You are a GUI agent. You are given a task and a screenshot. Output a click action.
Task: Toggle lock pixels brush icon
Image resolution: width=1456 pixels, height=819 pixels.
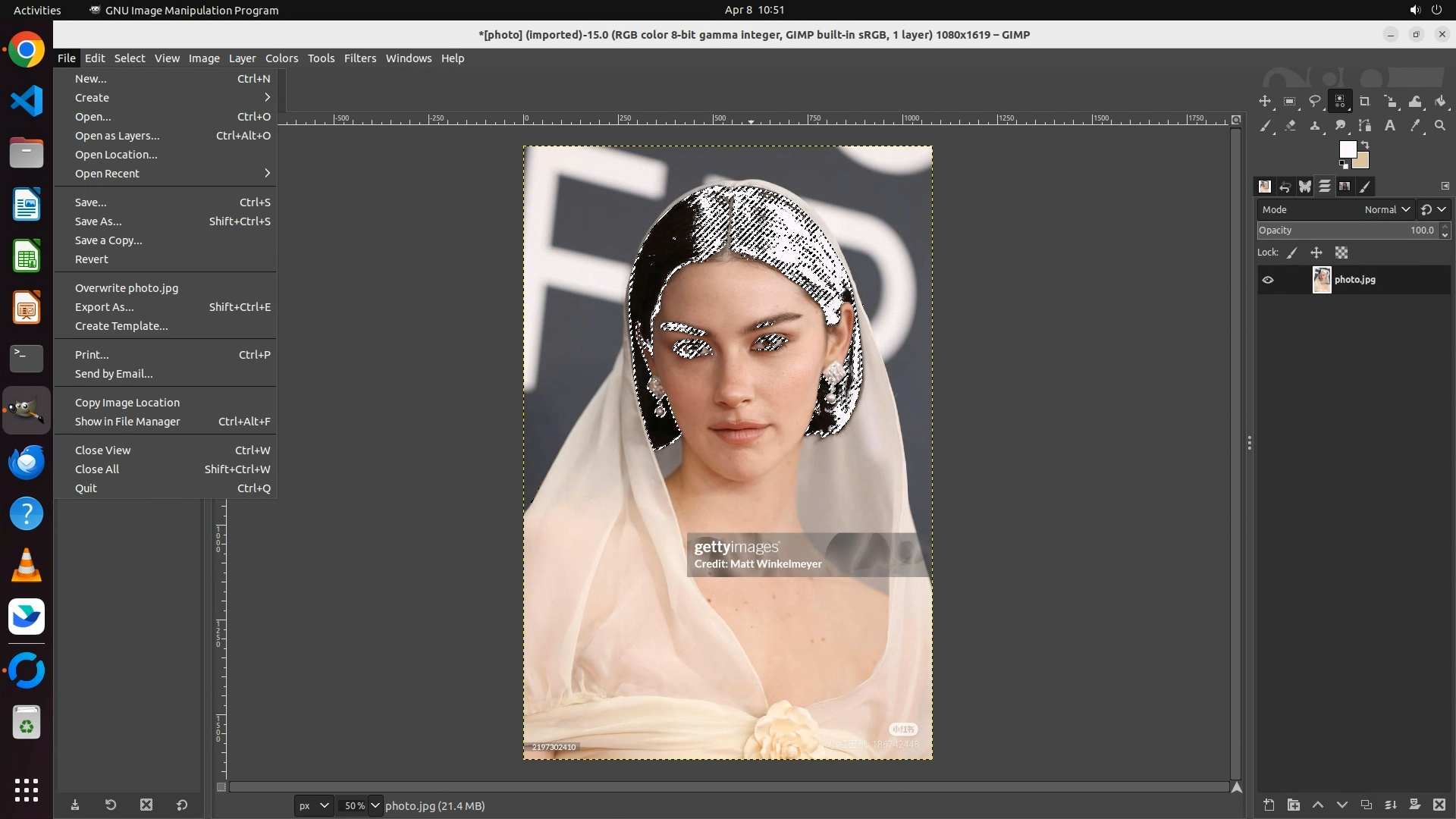click(x=1292, y=253)
